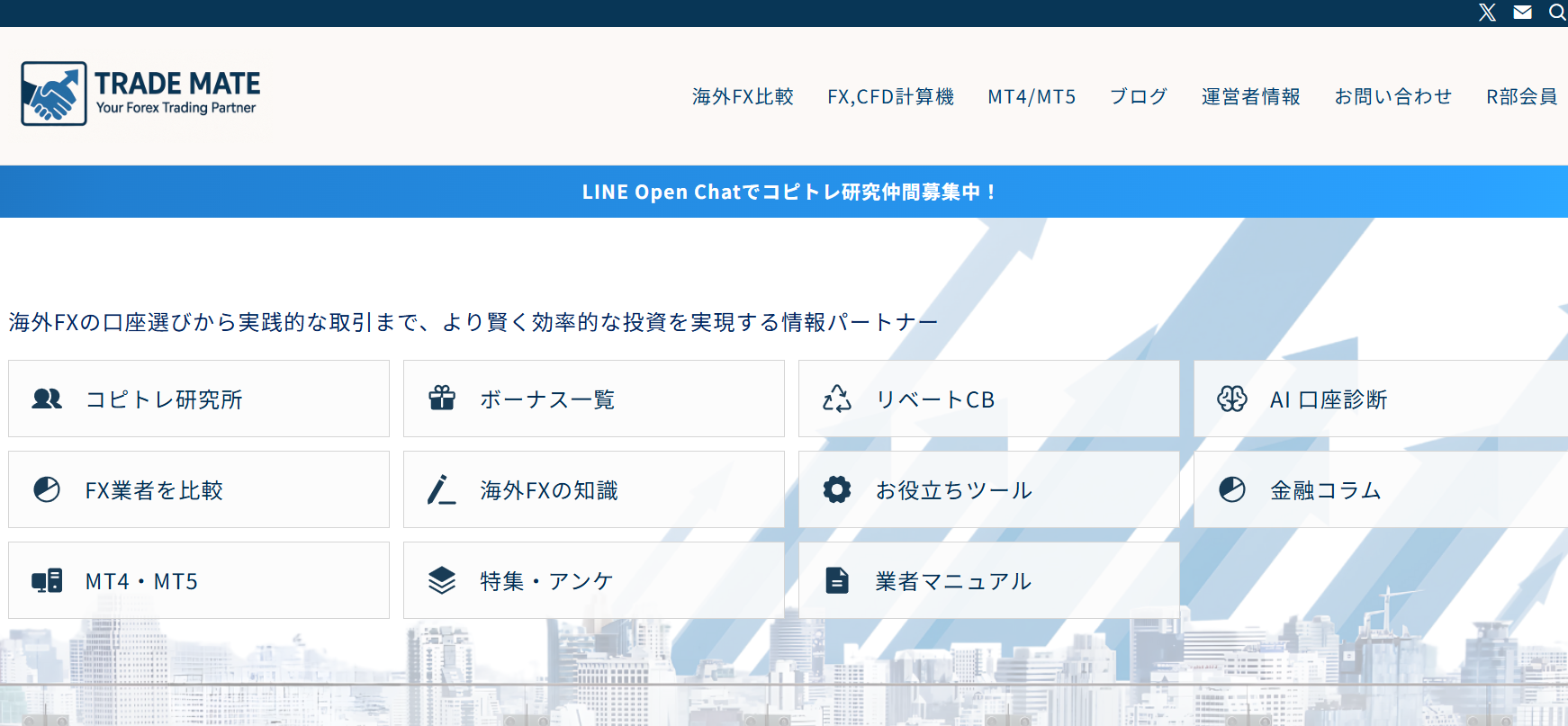The height and width of the screenshot is (726, 1568).
Task: Go to the MT4/MT5 menu
Action: pyautogui.click(x=1032, y=96)
